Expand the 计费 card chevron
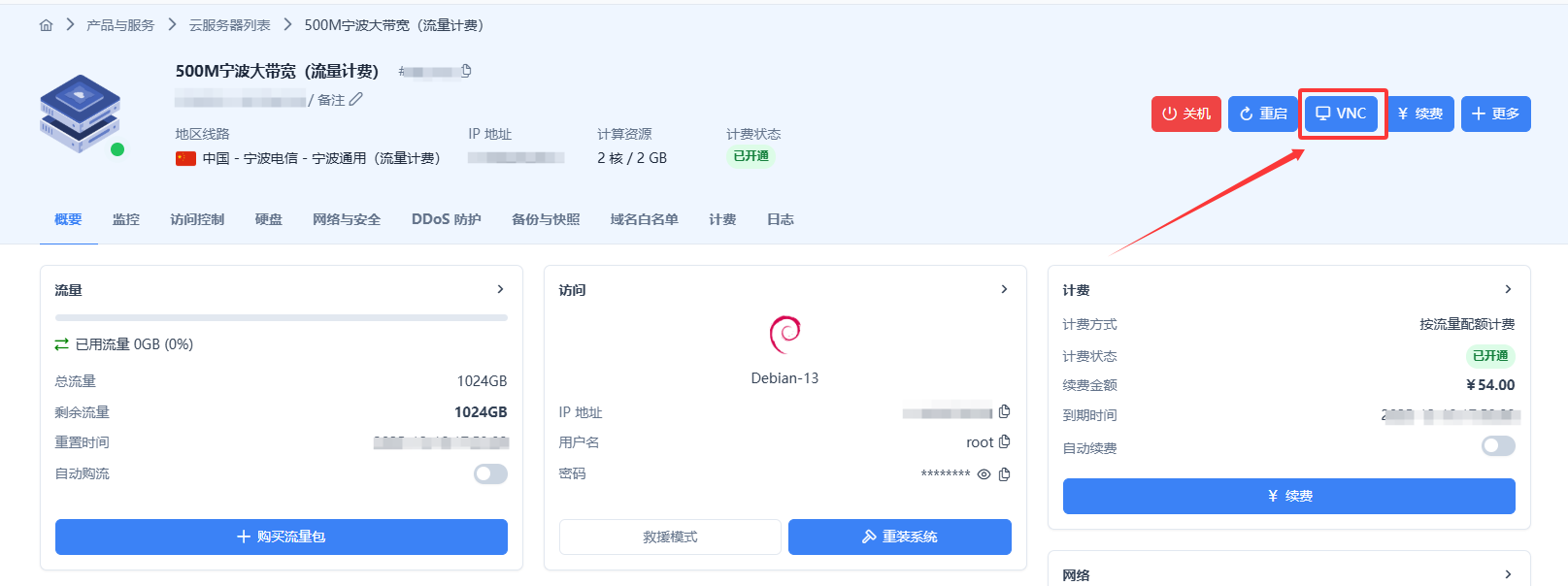1568x586 pixels. click(1508, 289)
